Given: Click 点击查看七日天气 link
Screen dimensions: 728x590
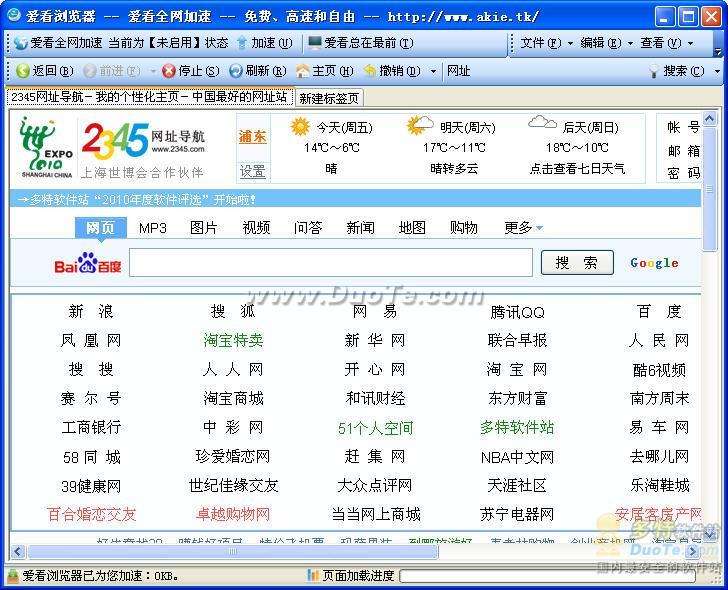Looking at the screenshot, I should tap(577, 168).
